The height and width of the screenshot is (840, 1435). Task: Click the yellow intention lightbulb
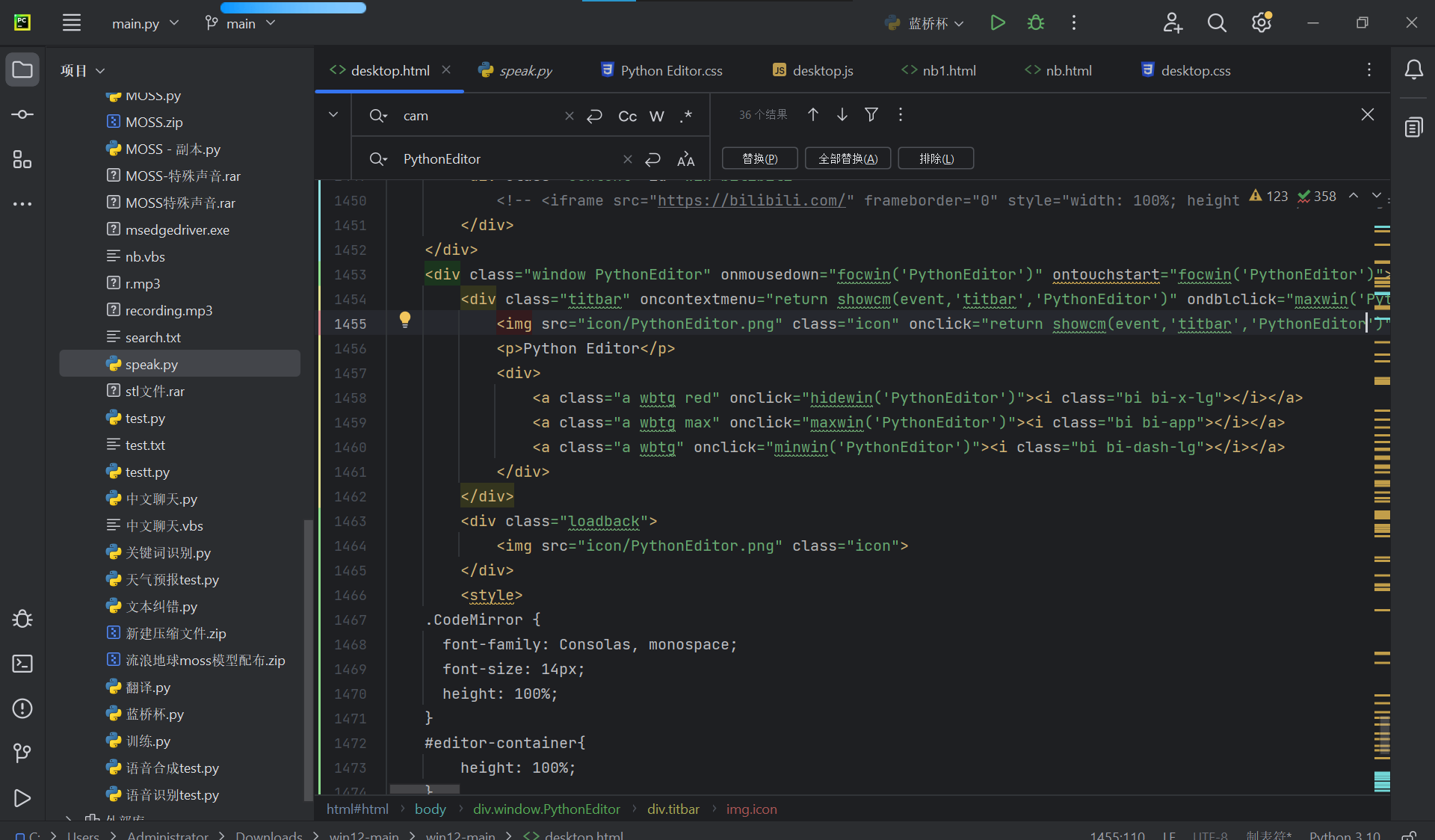point(404,320)
